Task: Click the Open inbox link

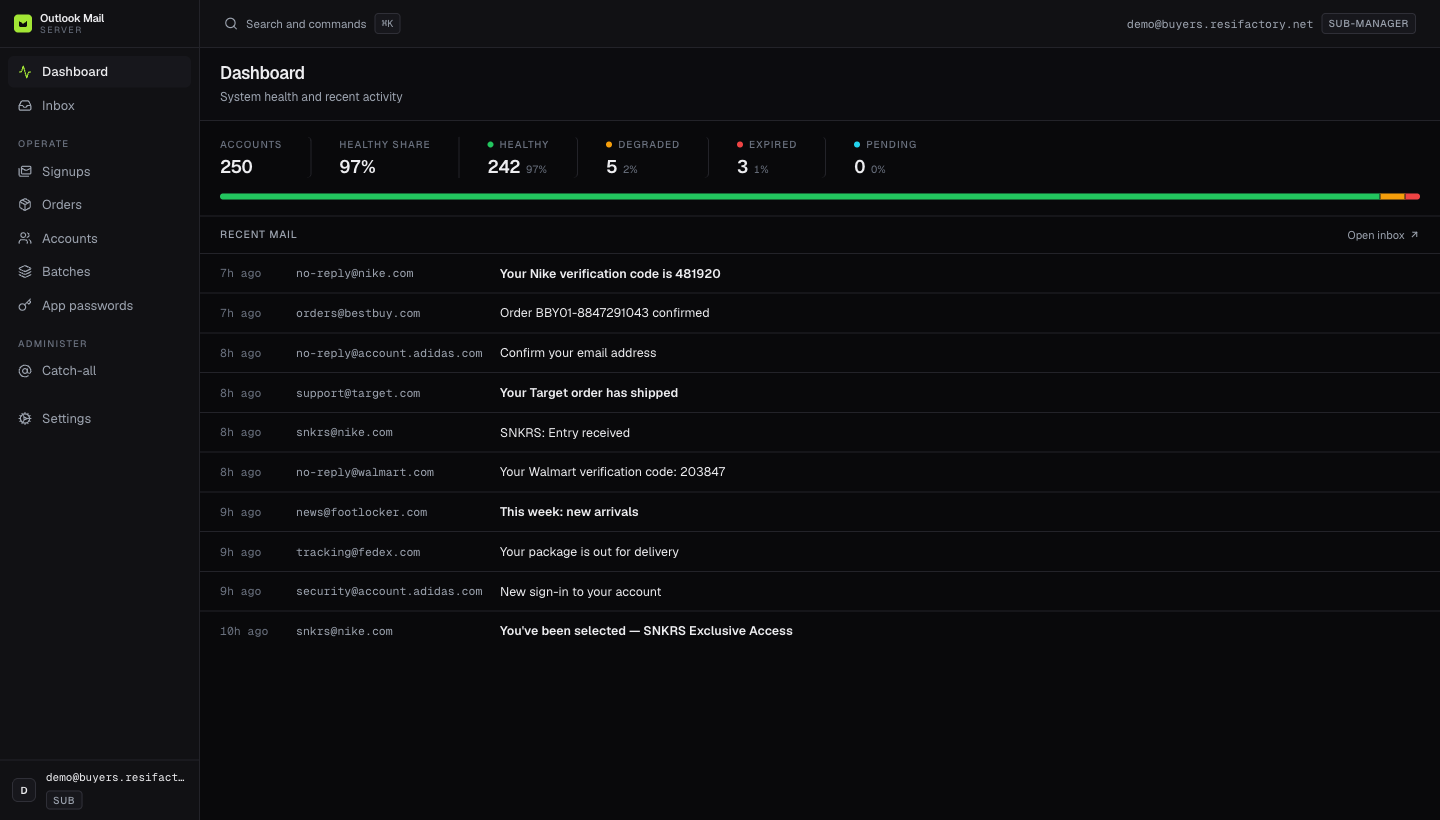Action: pyautogui.click(x=1383, y=235)
